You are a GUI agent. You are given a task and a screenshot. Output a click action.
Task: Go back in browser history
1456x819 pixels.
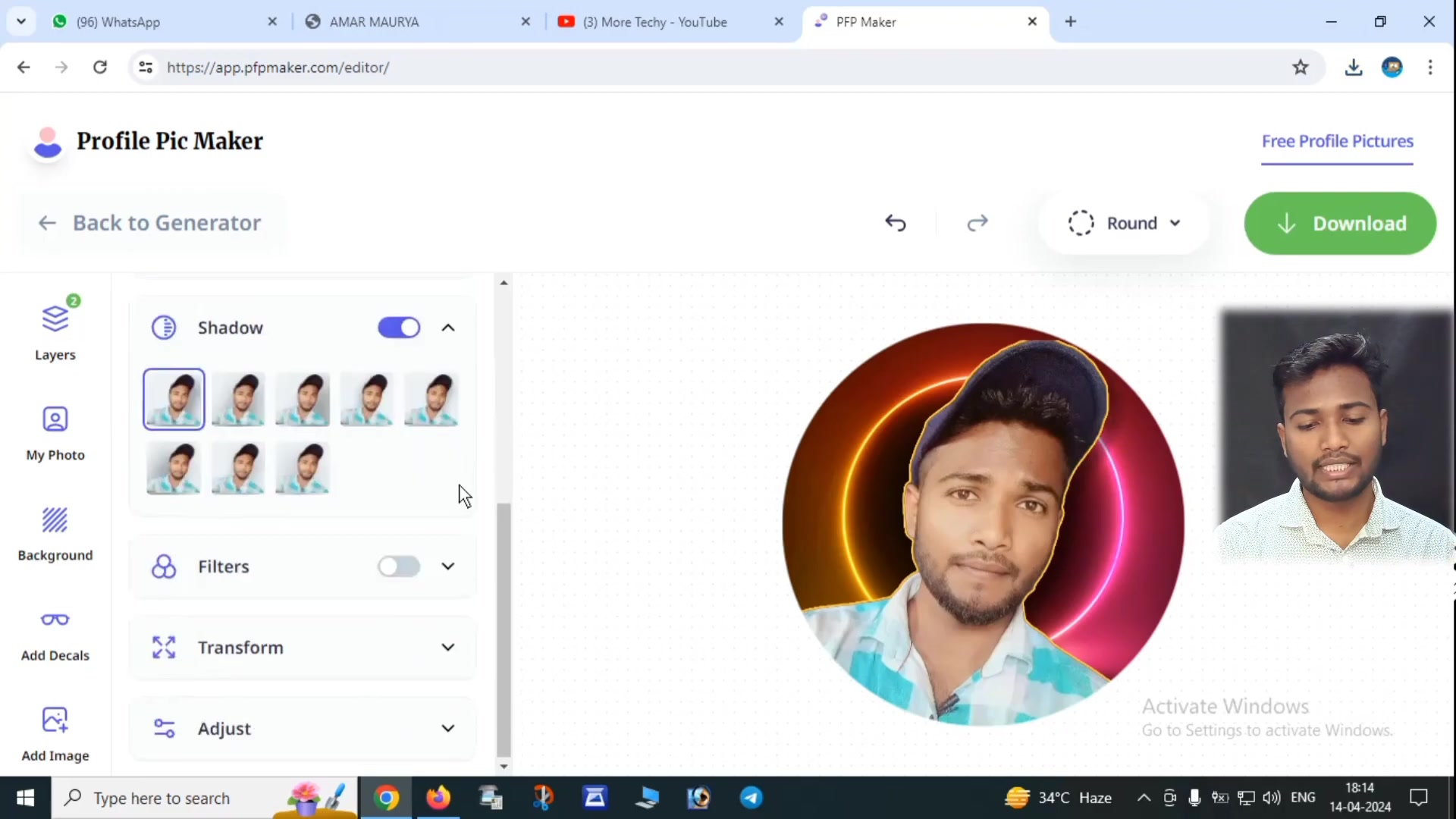pos(24,67)
